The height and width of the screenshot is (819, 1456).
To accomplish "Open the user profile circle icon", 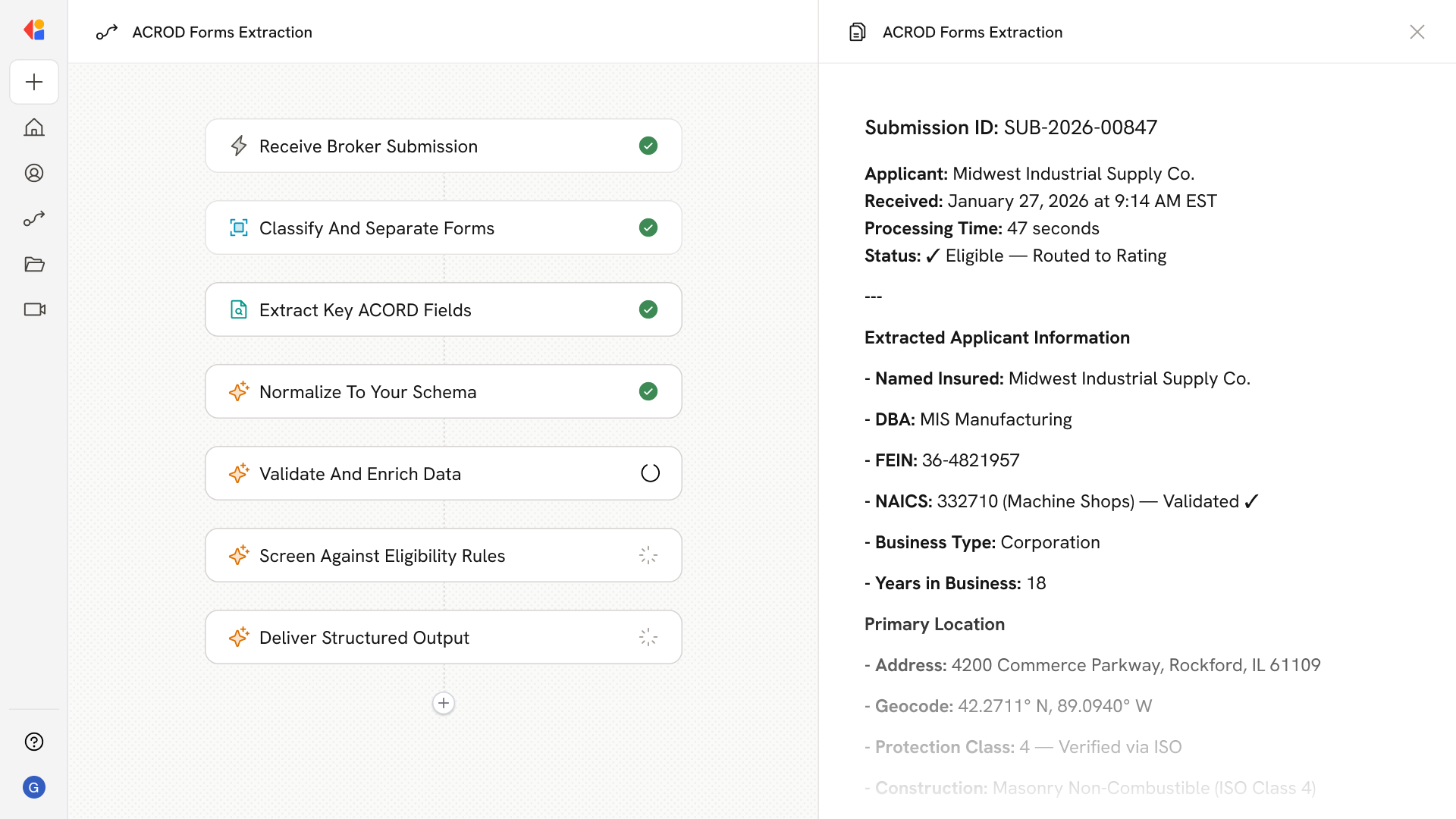I will click(x=34, y=173).
